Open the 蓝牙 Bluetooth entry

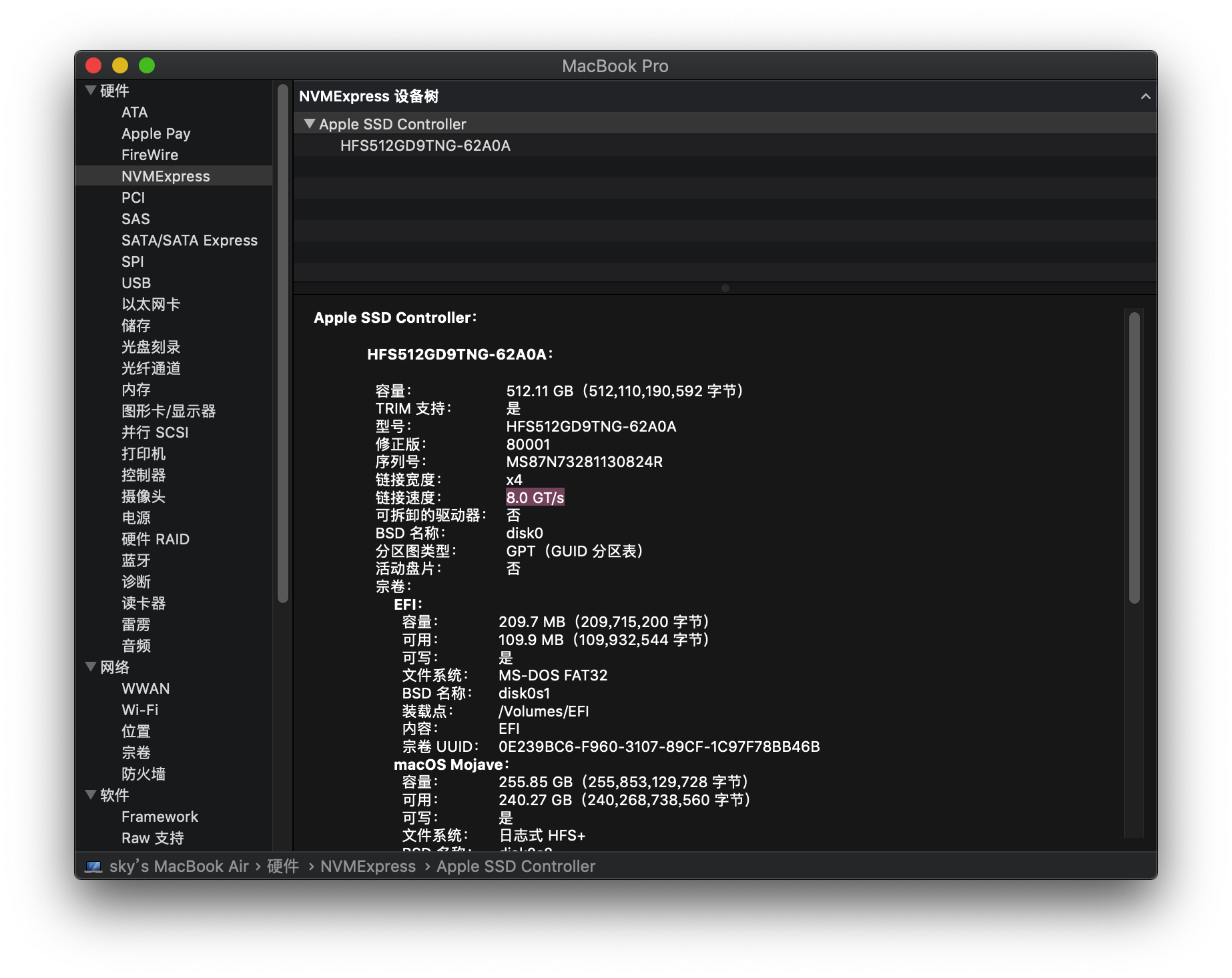click(x=136, y=560)
